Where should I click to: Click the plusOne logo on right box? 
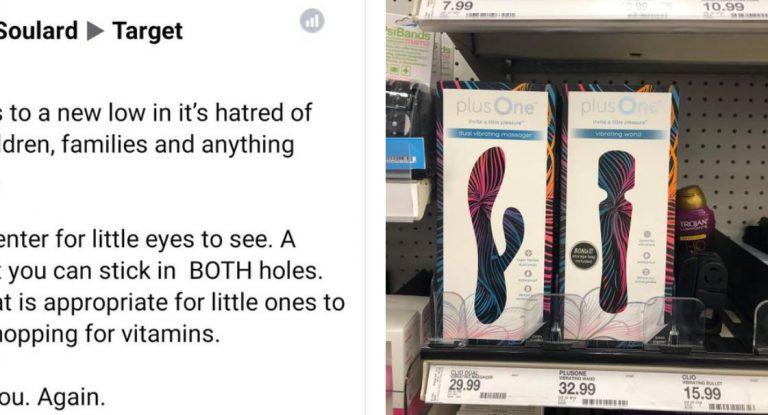[619, 106]
